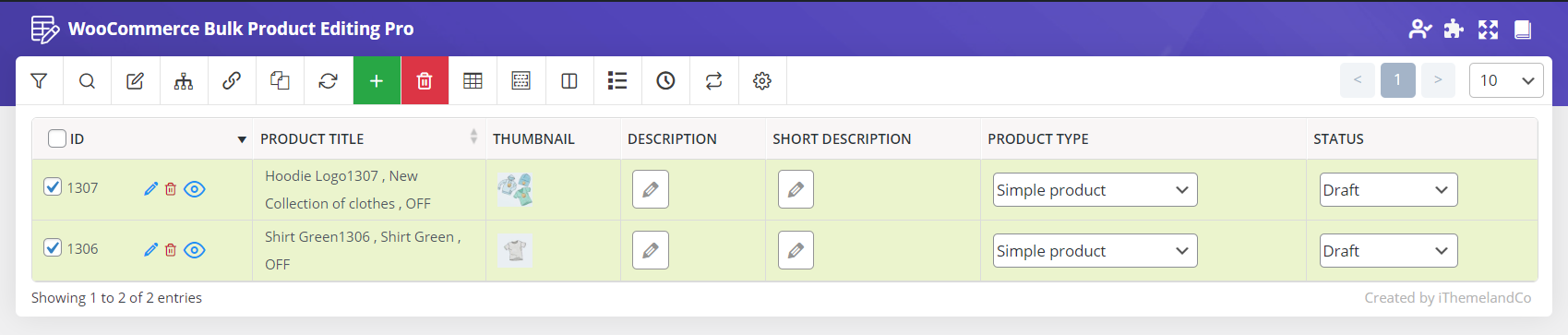Open Product Type dropdown for Hoodie Logo
This screenshot has height=335, width=1568.
1095,190
